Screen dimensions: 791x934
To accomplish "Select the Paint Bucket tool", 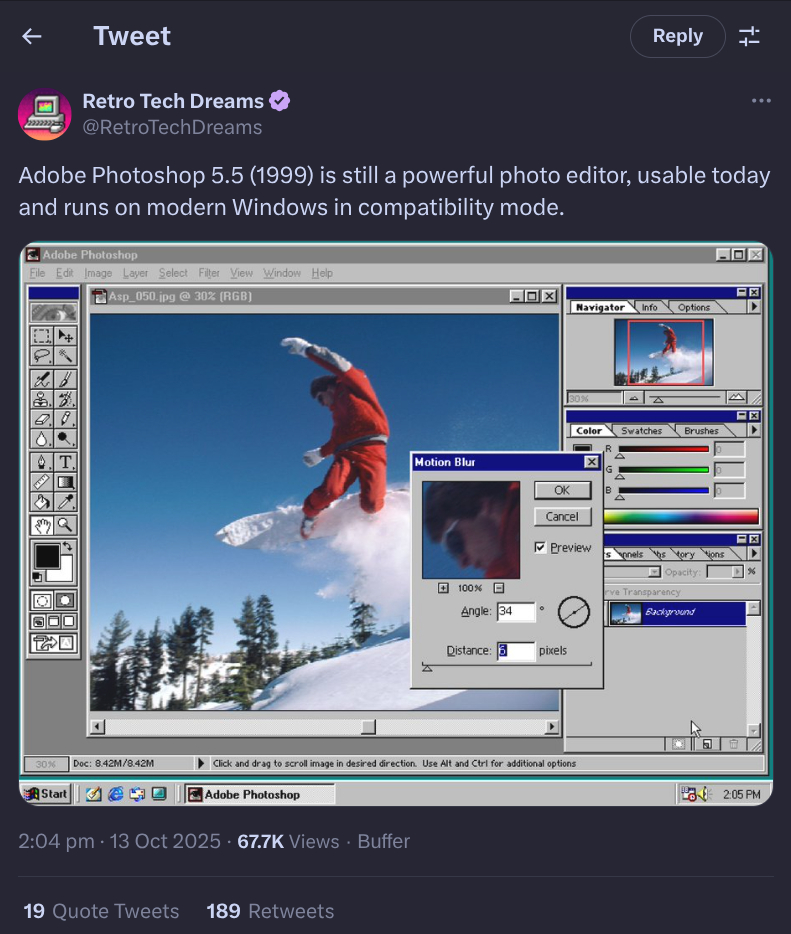I will (x=42, y=502).
